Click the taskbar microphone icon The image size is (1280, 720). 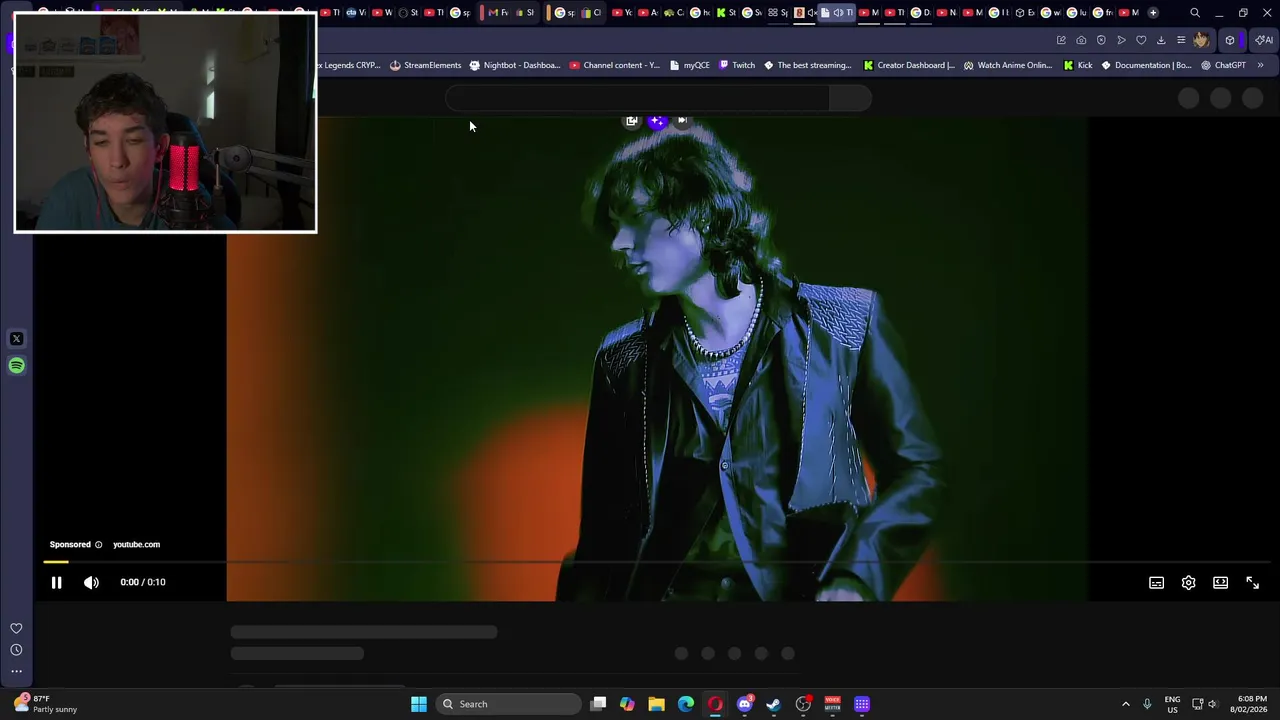pos(1147,704)
